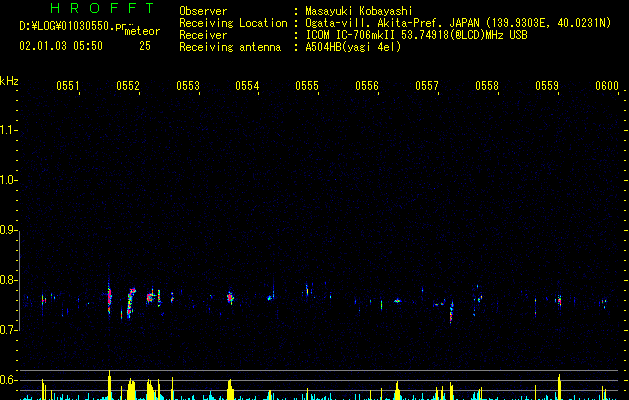629x400 pixels.
Task: Select the meteor count value 25
Action: coord(145,46)
